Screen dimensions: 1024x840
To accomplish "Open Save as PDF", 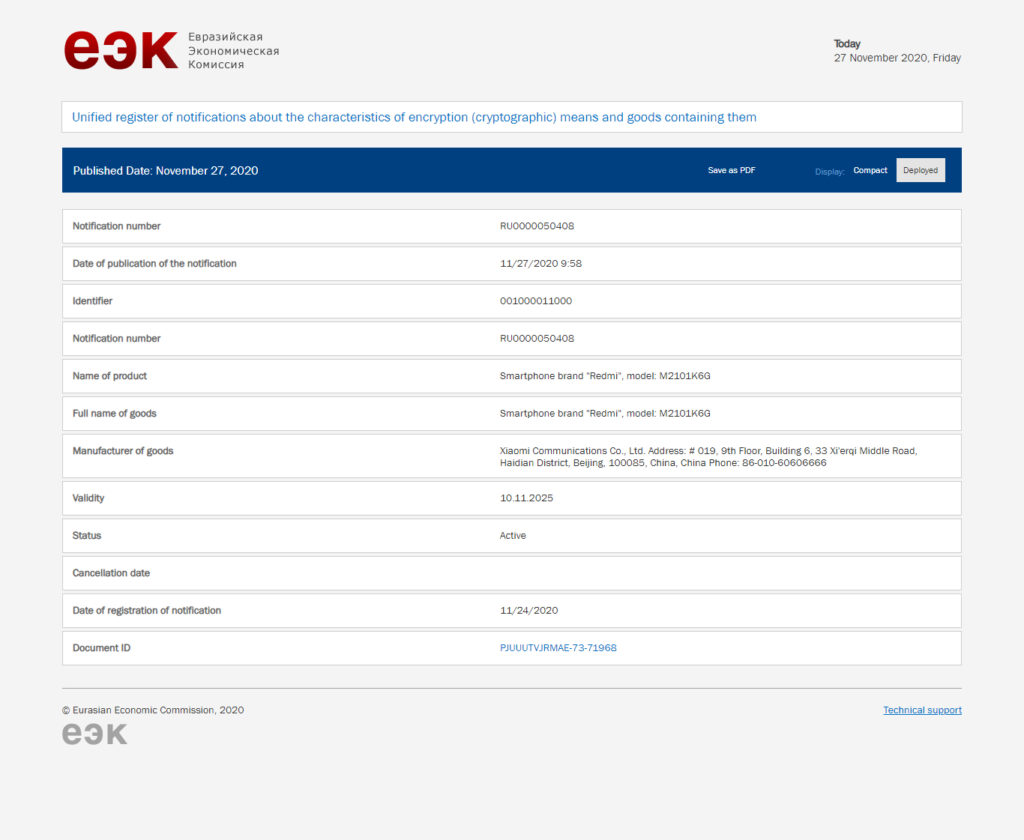I will 731,170.
